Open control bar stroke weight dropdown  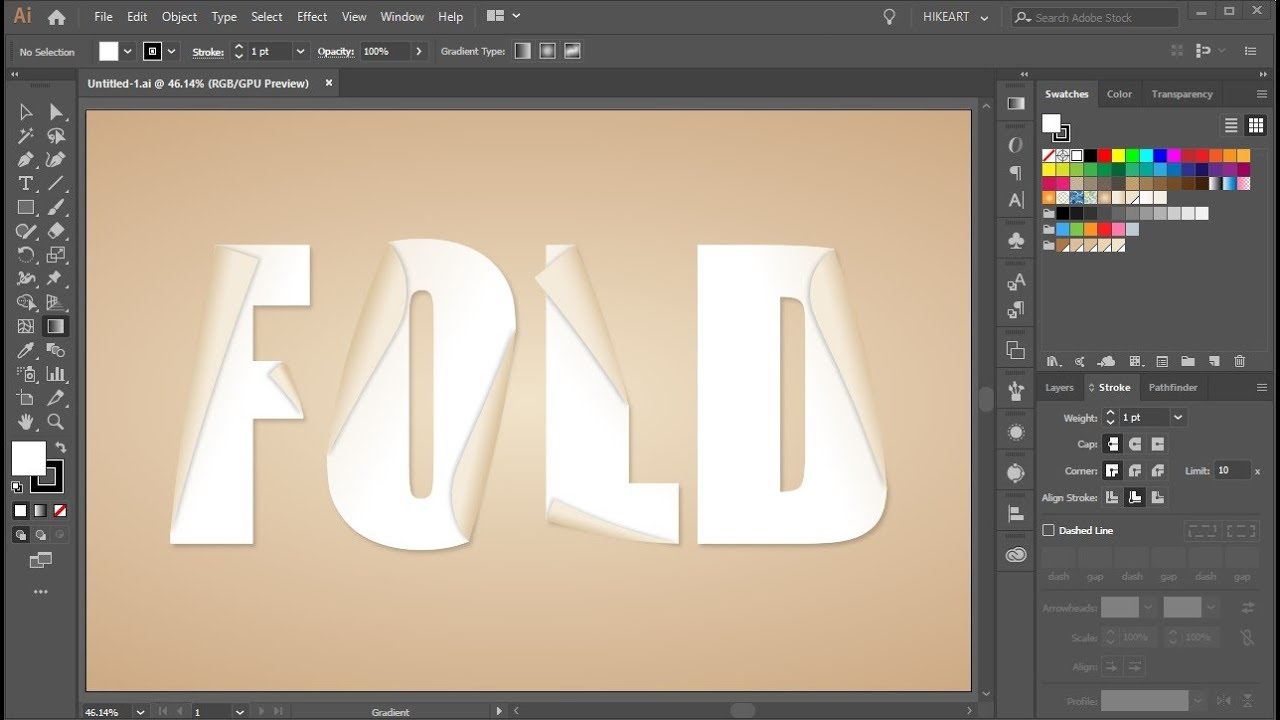[299, 51]
